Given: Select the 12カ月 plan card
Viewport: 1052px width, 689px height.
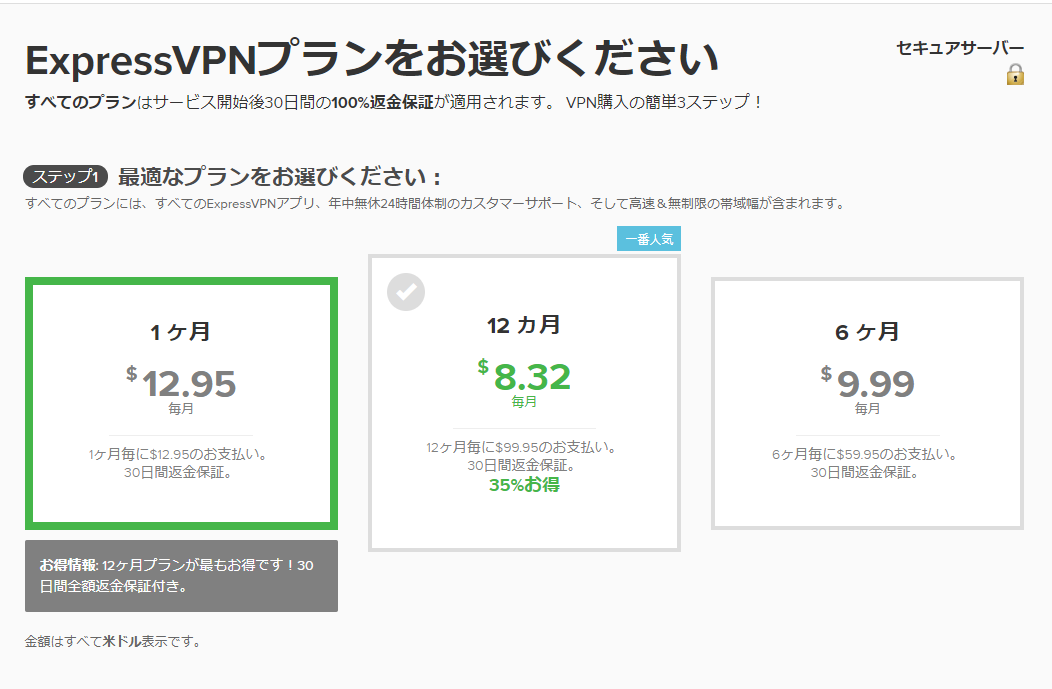Looking at the screenshot, I should click(x=524, y=403).
